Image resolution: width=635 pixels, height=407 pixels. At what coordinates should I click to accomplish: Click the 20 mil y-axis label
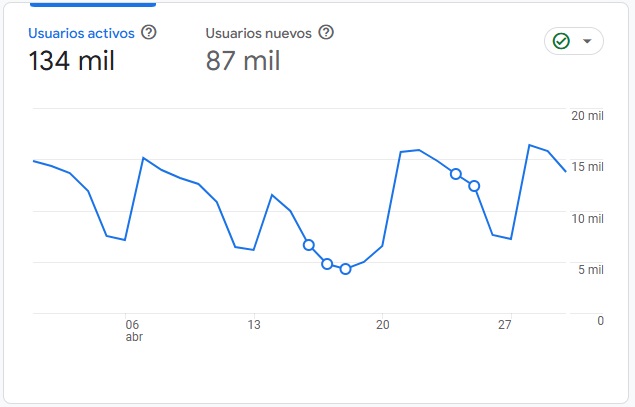(588, 116)
